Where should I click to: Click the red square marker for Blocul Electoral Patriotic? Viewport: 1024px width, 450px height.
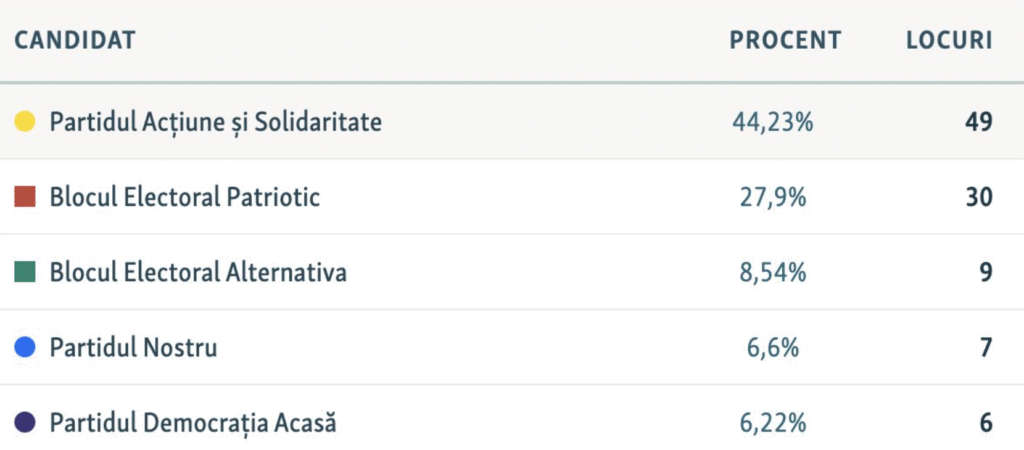click(x=26, y=197)
